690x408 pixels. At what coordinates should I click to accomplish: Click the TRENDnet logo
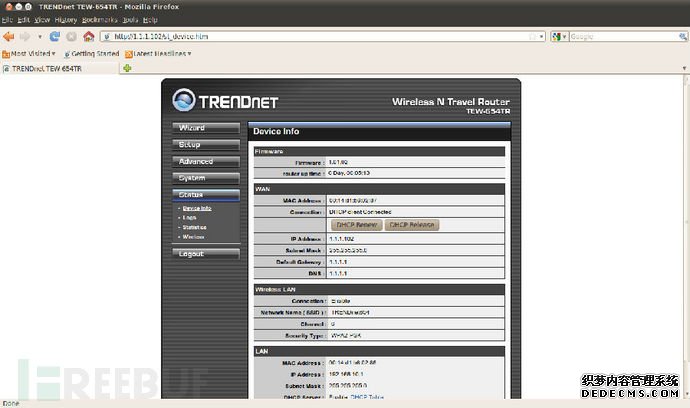[x=225, y=100]
